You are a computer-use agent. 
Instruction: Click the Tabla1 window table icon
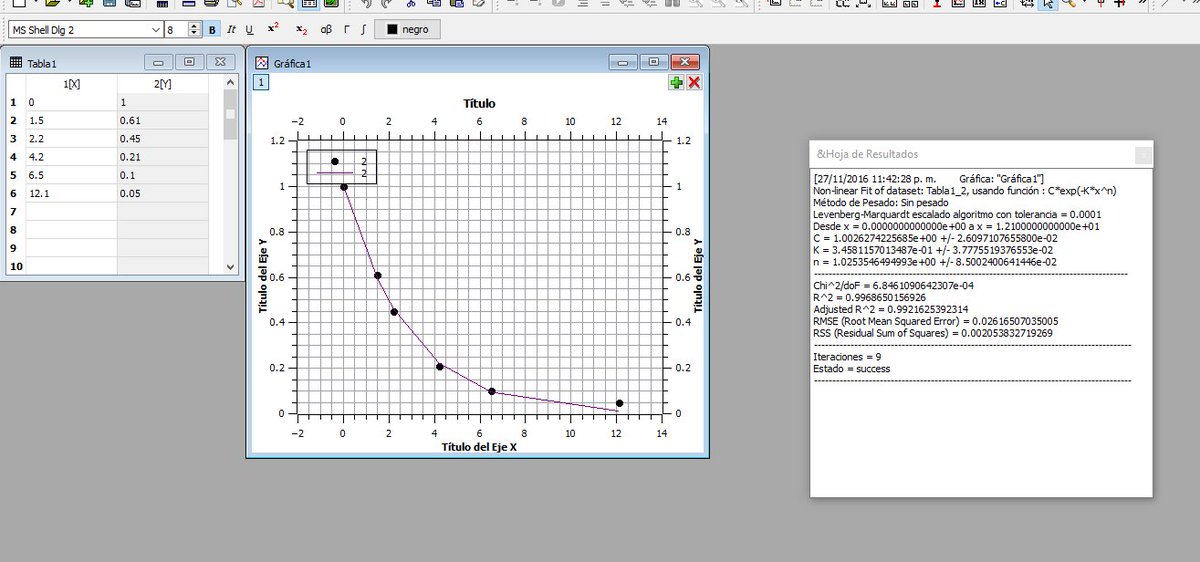point(15,62)
